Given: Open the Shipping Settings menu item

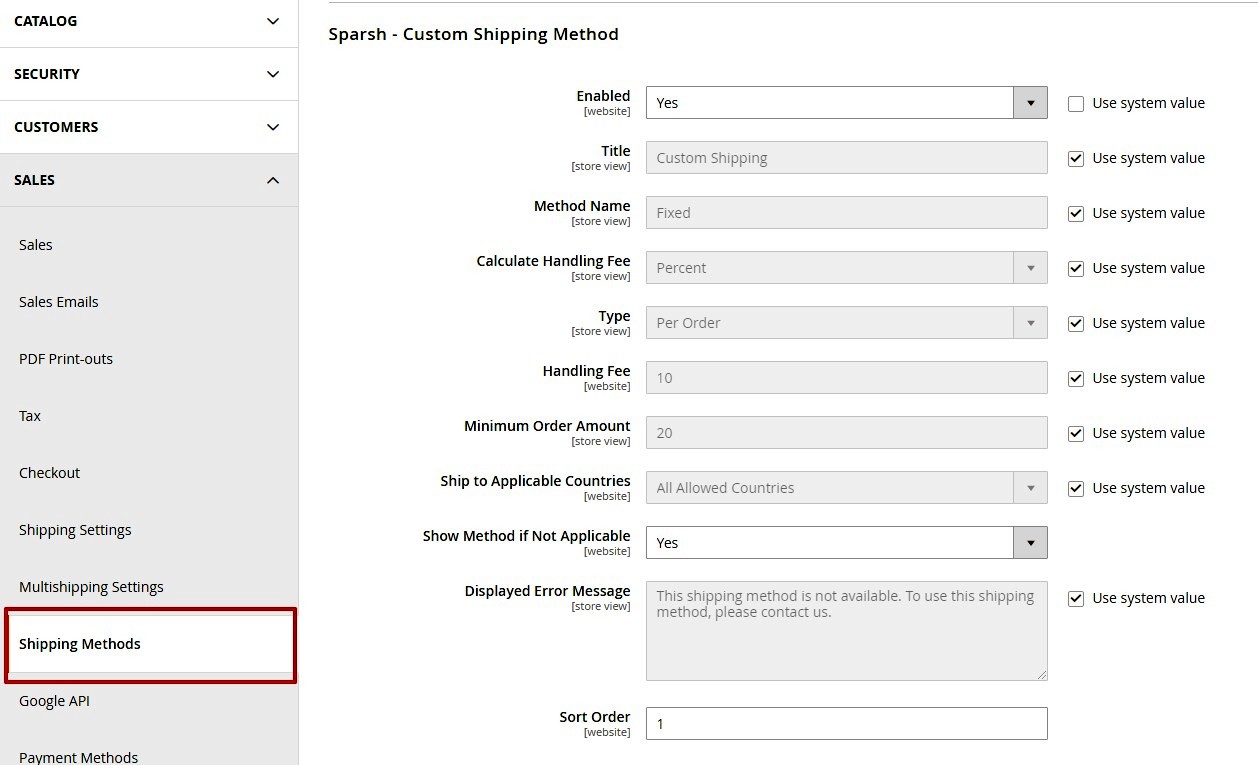Looking at the screenshot, I should [x=75, y=529].
